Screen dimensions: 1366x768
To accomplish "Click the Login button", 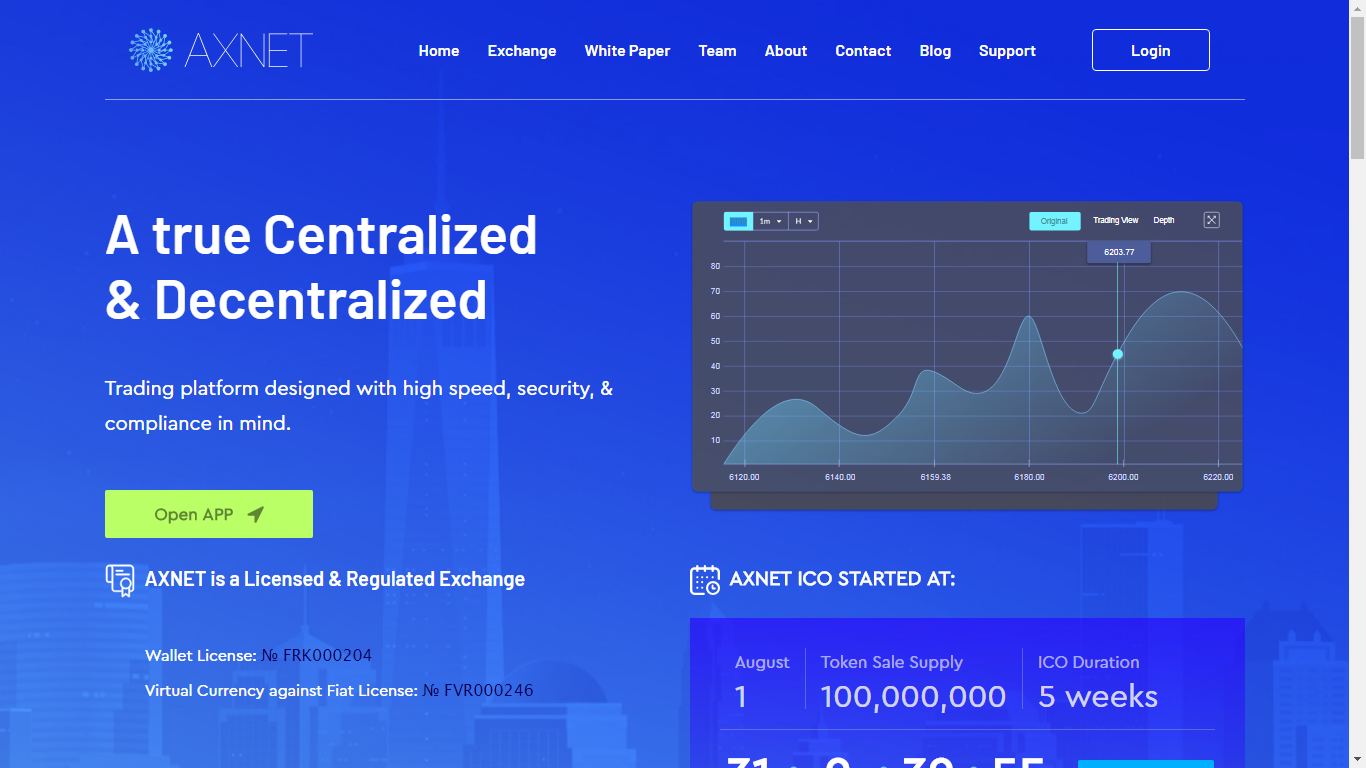I will point(1151,50).
